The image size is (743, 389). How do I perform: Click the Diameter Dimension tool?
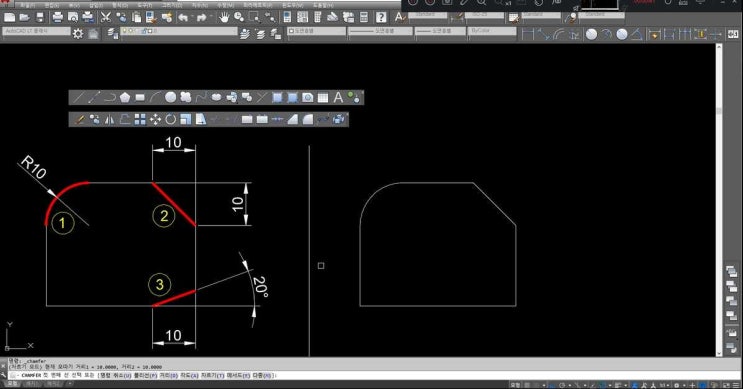pyautogui.click(x=622, y=34)
